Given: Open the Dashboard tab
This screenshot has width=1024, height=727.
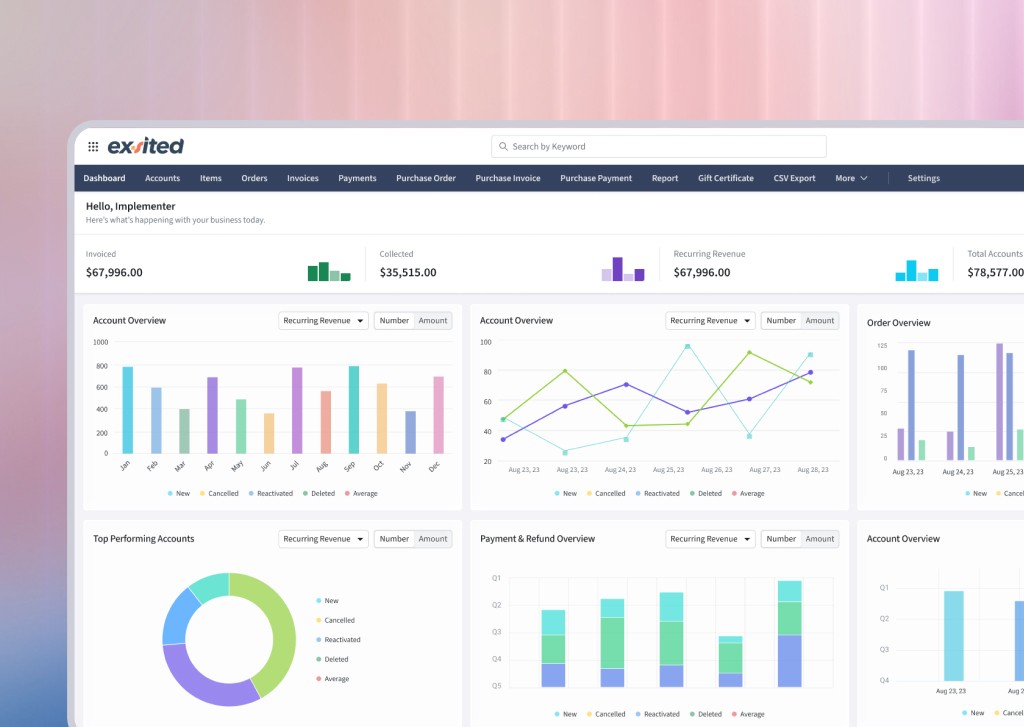Looking at the screenshot, I should (x=104, y=178).
